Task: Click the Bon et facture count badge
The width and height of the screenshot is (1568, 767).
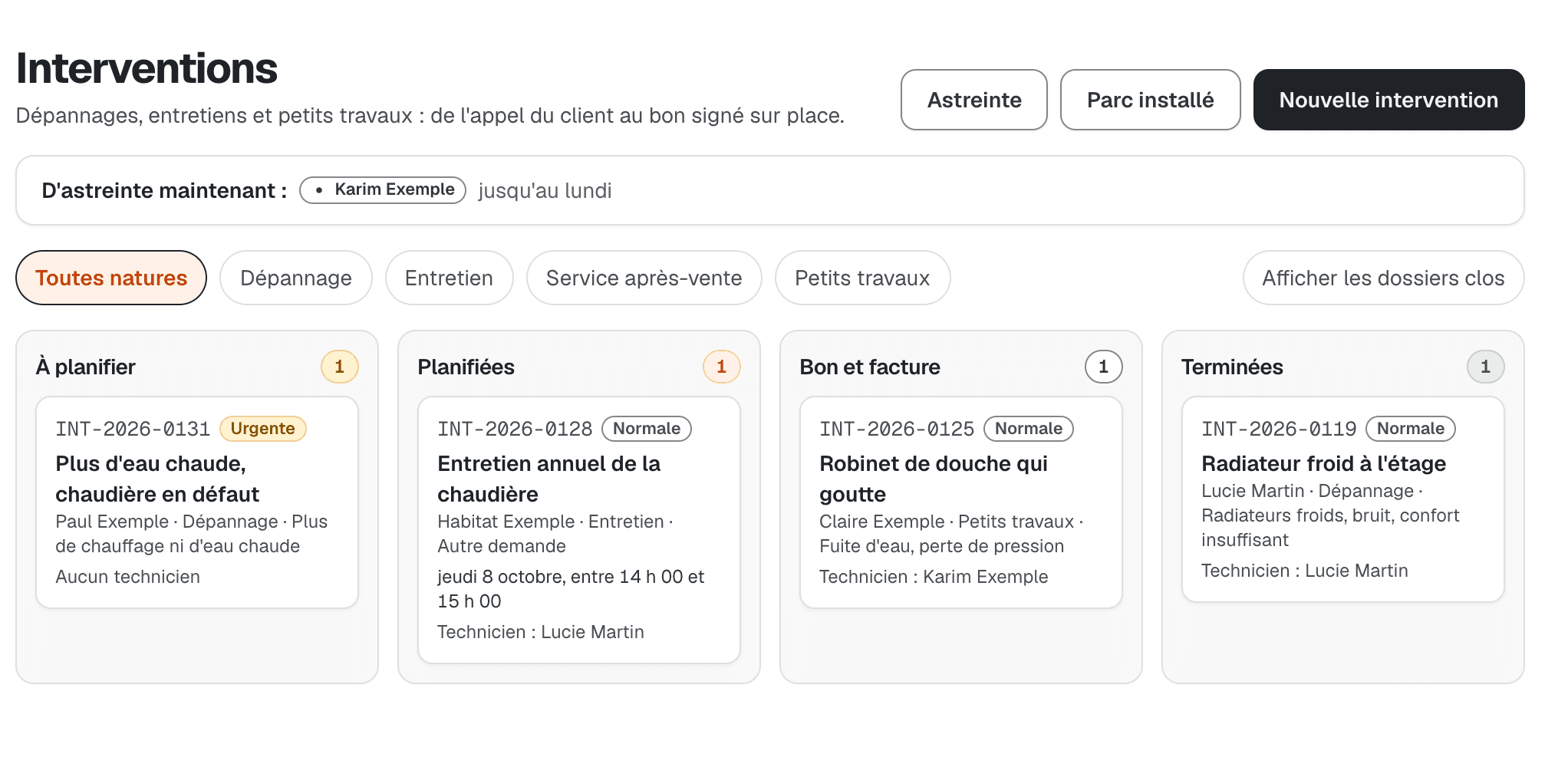Action: [1103, 367]
